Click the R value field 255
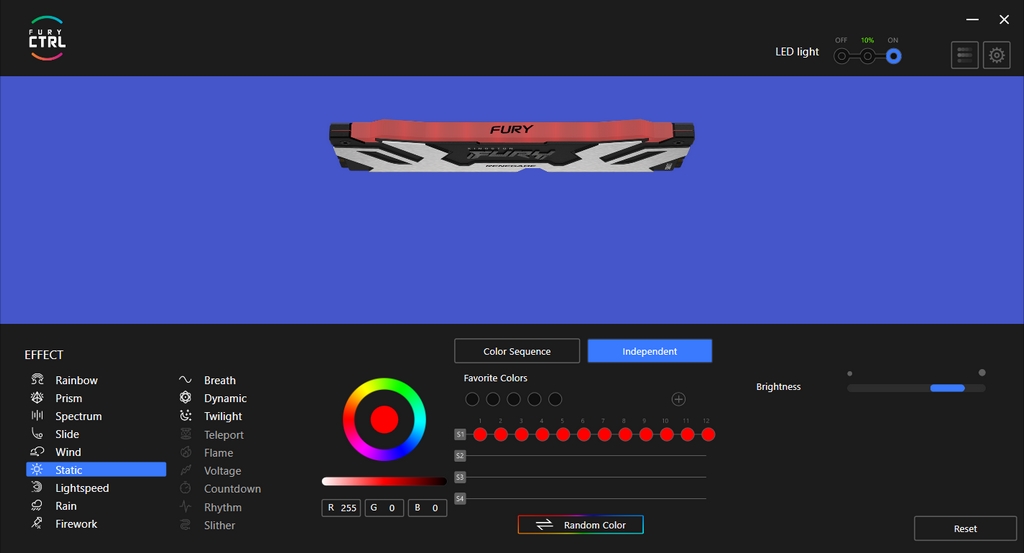 [341, 507]
